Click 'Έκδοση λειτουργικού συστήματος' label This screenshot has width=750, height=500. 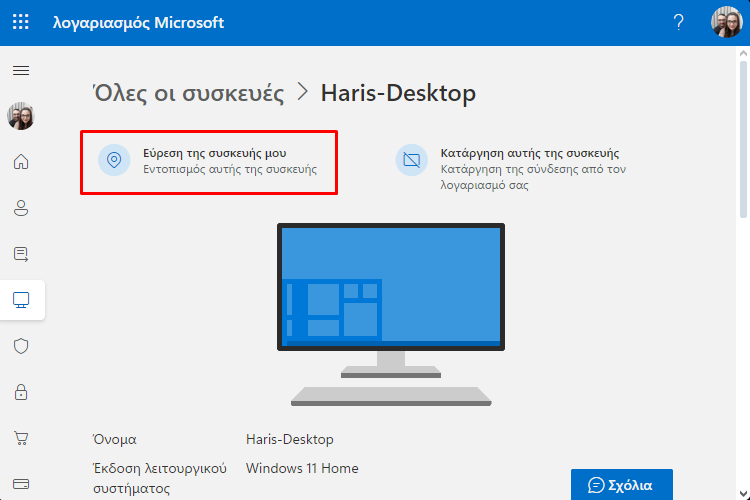[160, 478]
